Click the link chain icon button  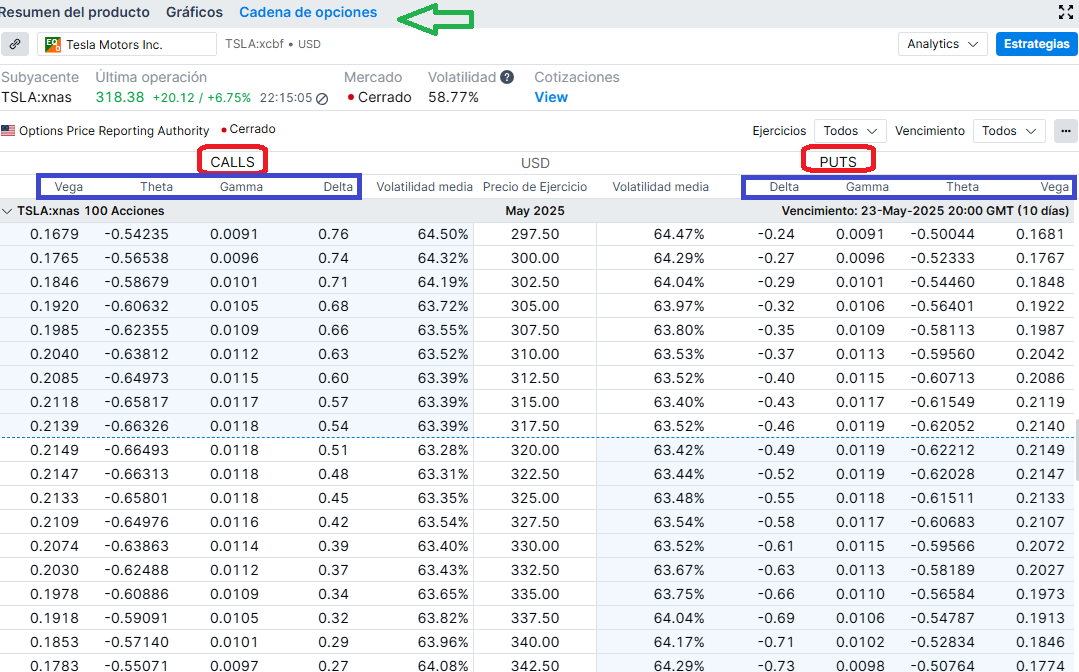14,44
